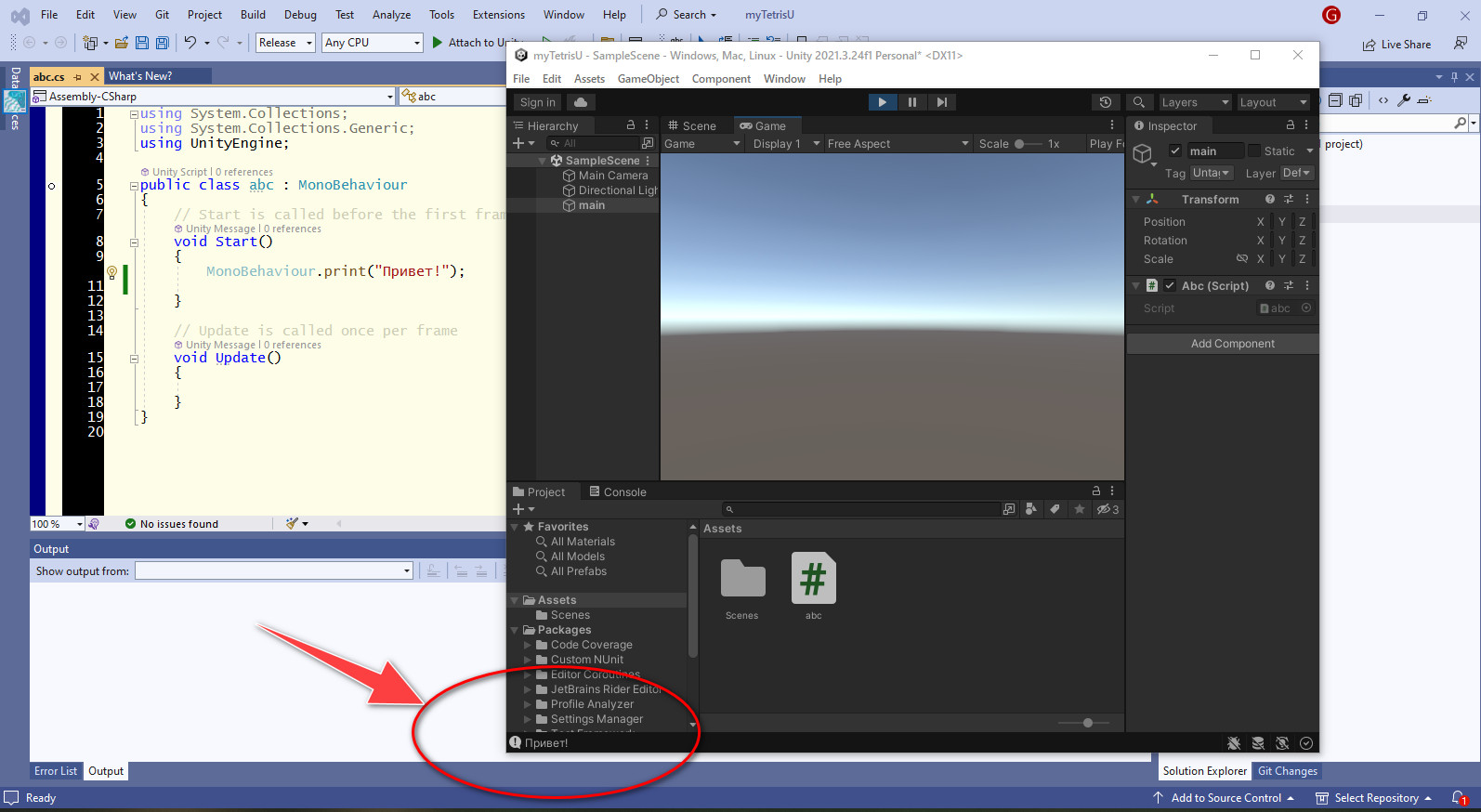The height and width of the screenshot is (812, 1481).
Task: Open the Git Changes tab
Action: click(1287, 771)
